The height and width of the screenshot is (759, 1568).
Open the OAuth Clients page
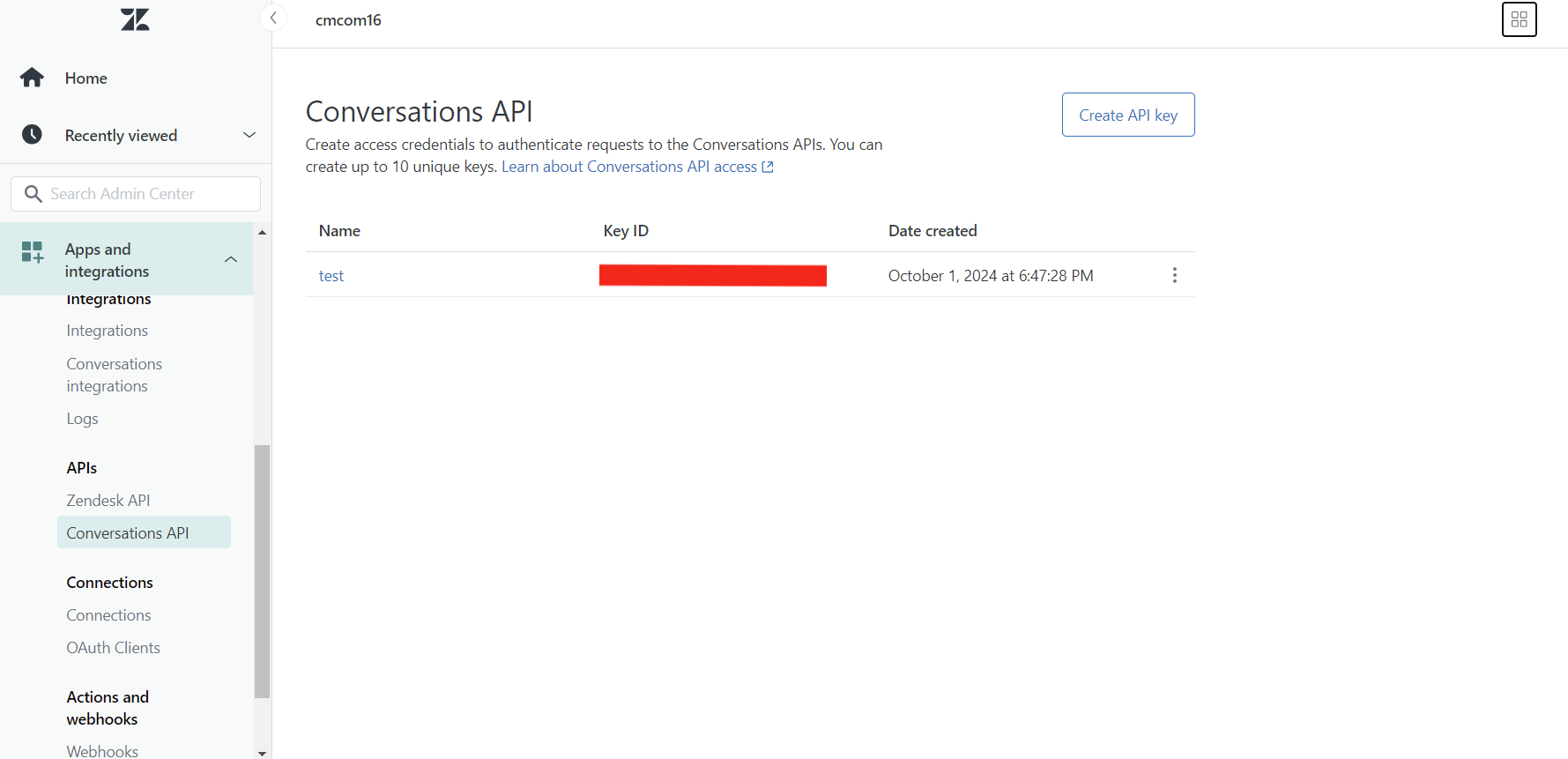pyautogui.click(x=113, y=648)
